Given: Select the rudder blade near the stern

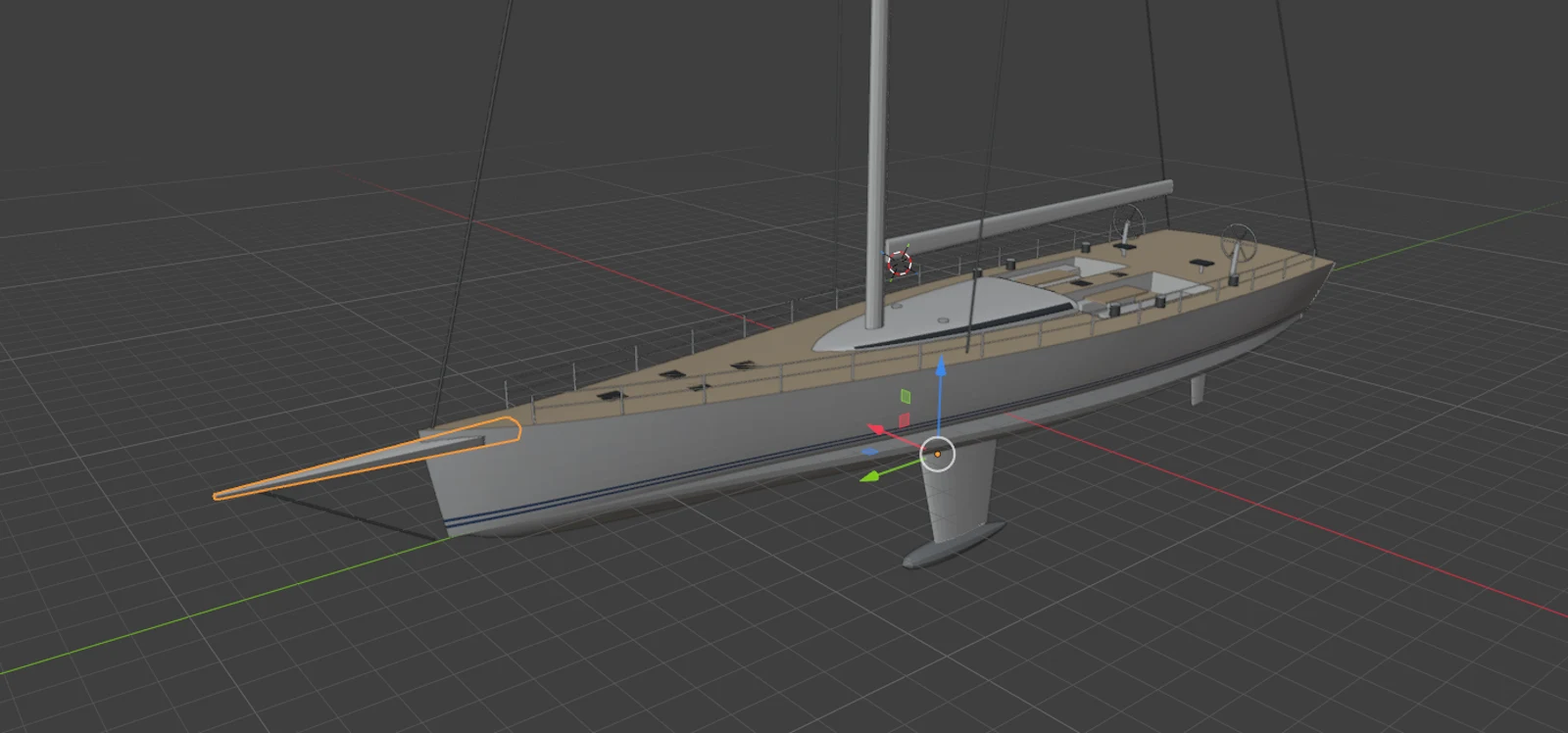Looking at the screenshot, I should [1198, 390].
